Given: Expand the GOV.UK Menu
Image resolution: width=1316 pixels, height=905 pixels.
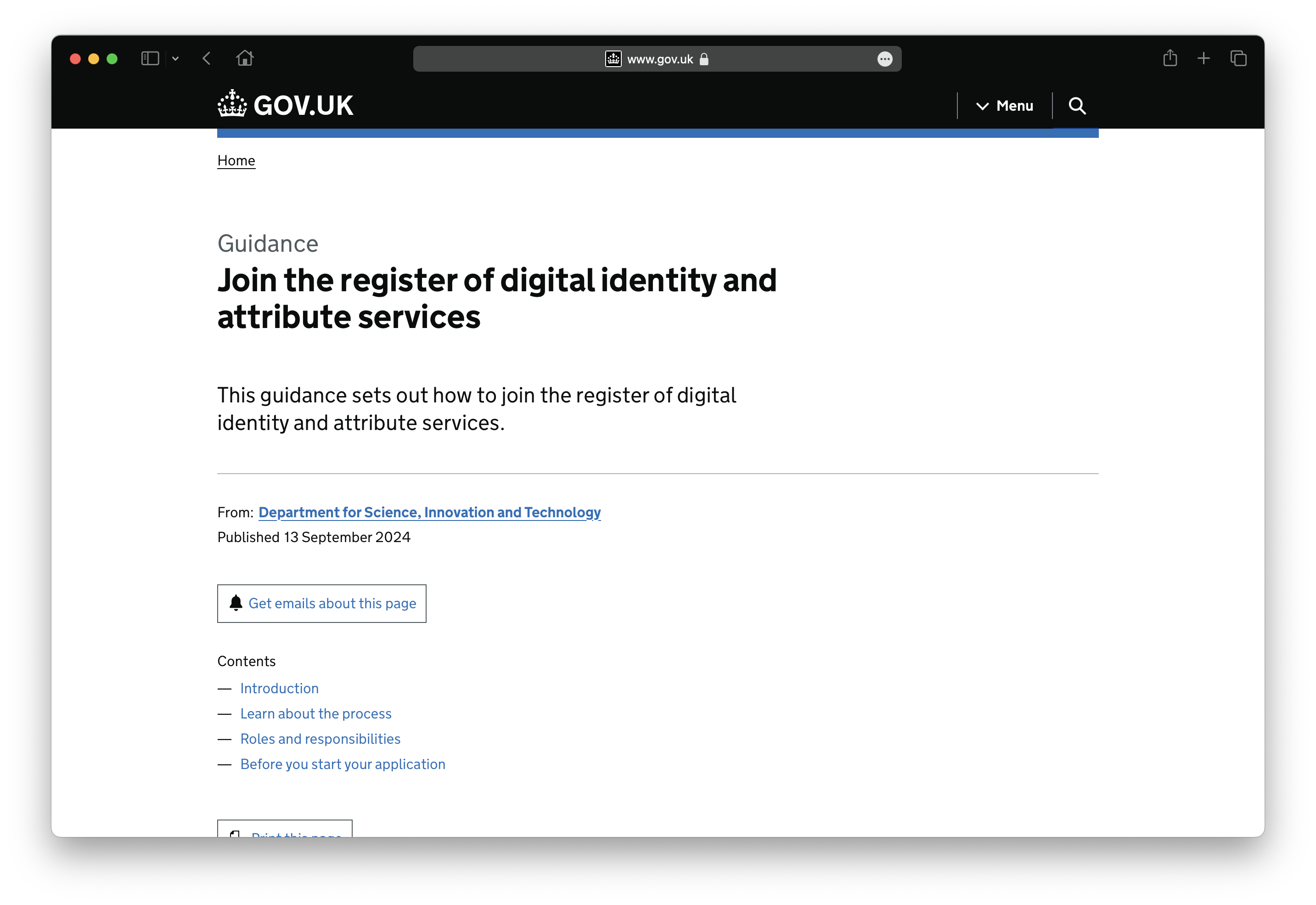Looking at the screenshot, I should coord(1004,106).
